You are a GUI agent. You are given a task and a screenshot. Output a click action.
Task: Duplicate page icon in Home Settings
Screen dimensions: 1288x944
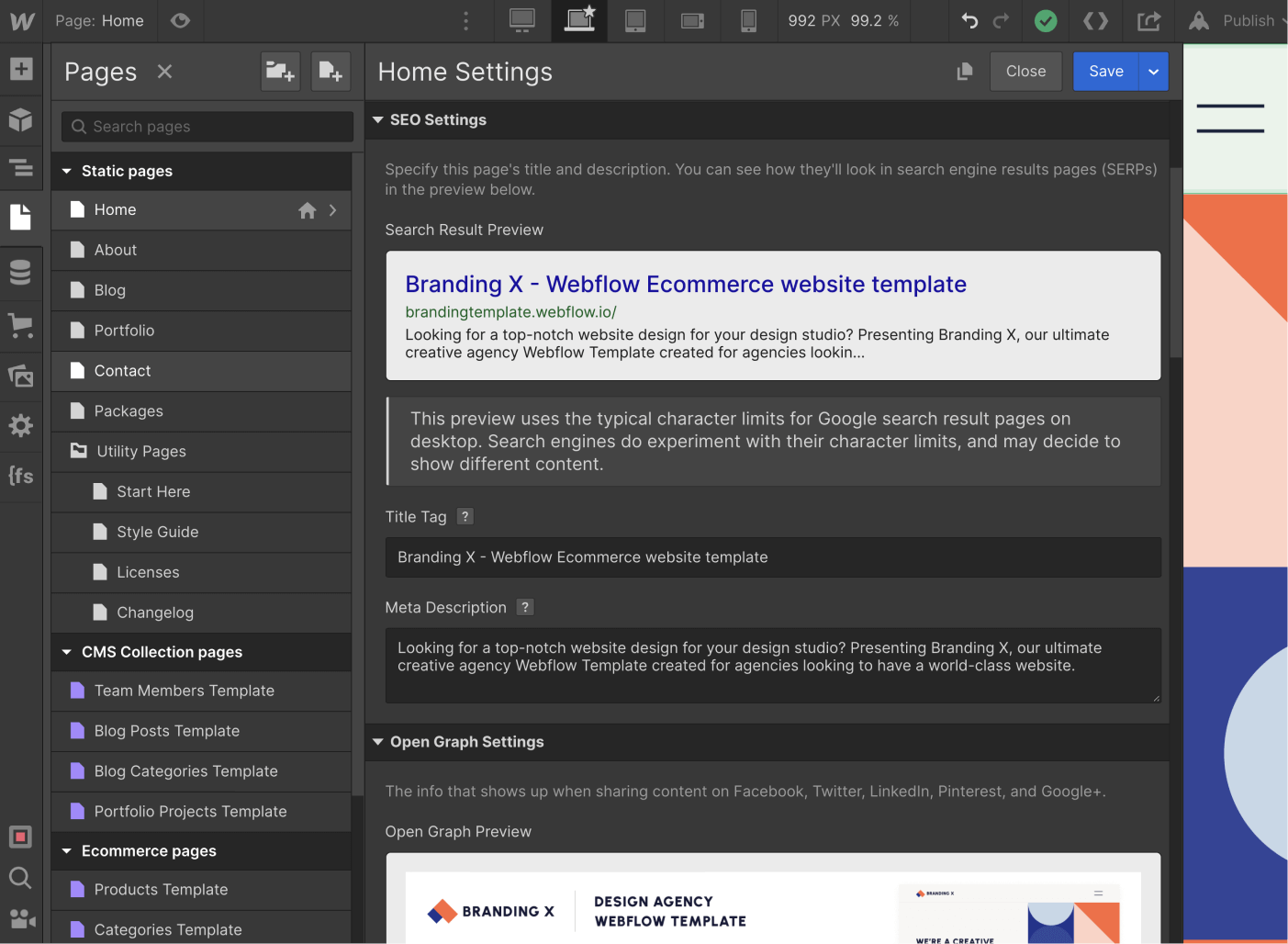[965, 71]
